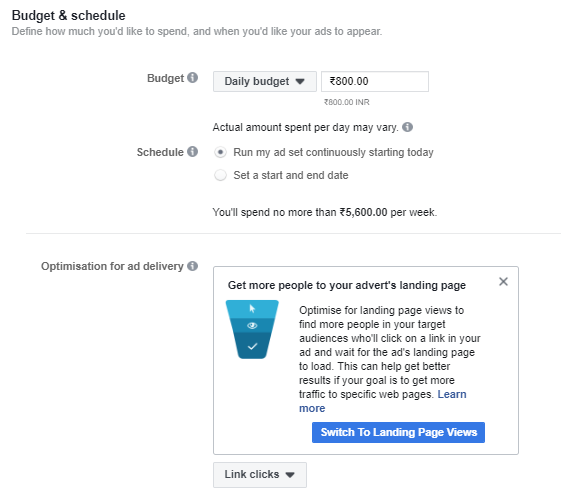585x496 pixels.
Task: Click the eye section of the funnel graphic
Action: pos(252,325)
